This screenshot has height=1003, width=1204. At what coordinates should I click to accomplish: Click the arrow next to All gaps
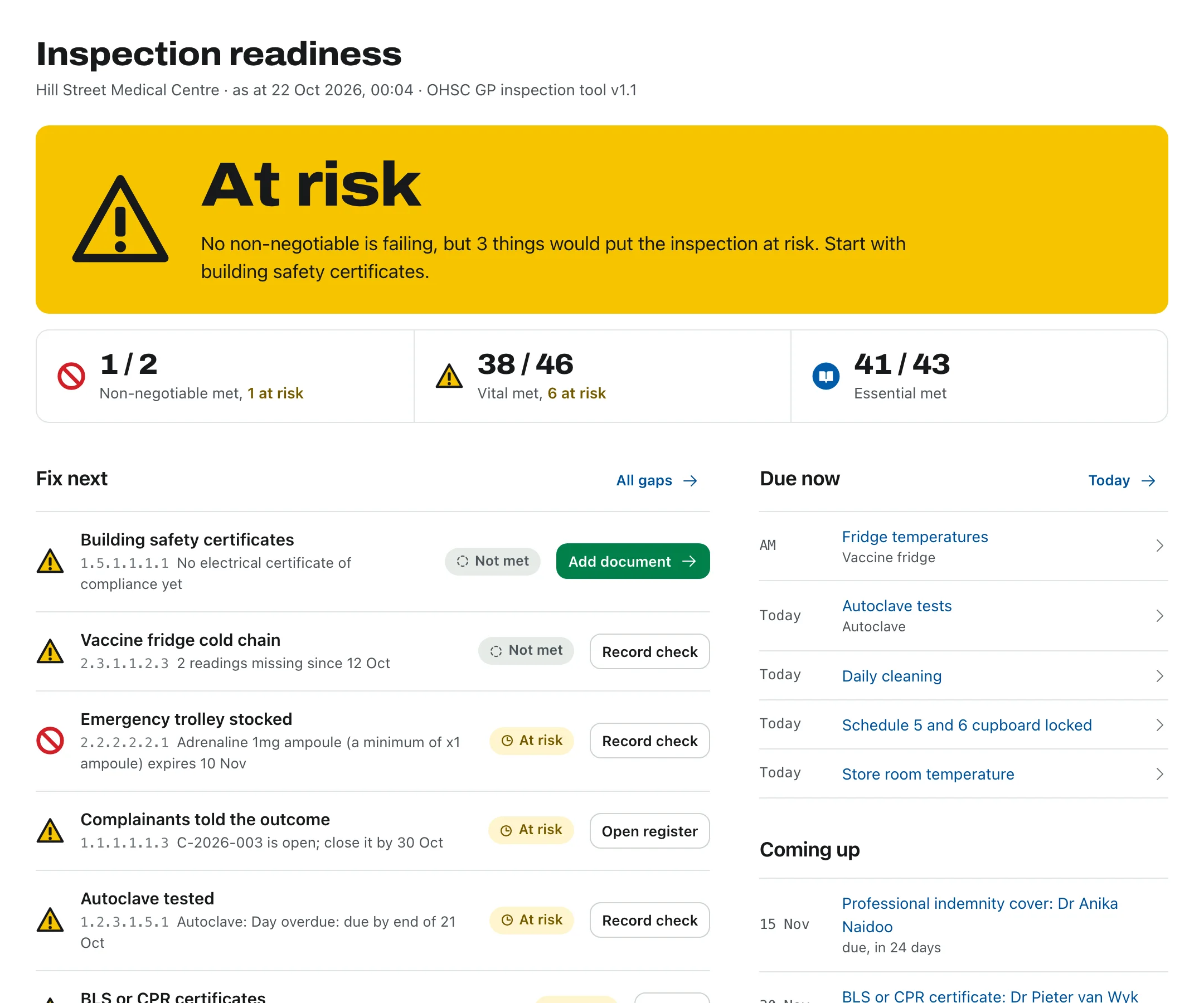(690, 481)
